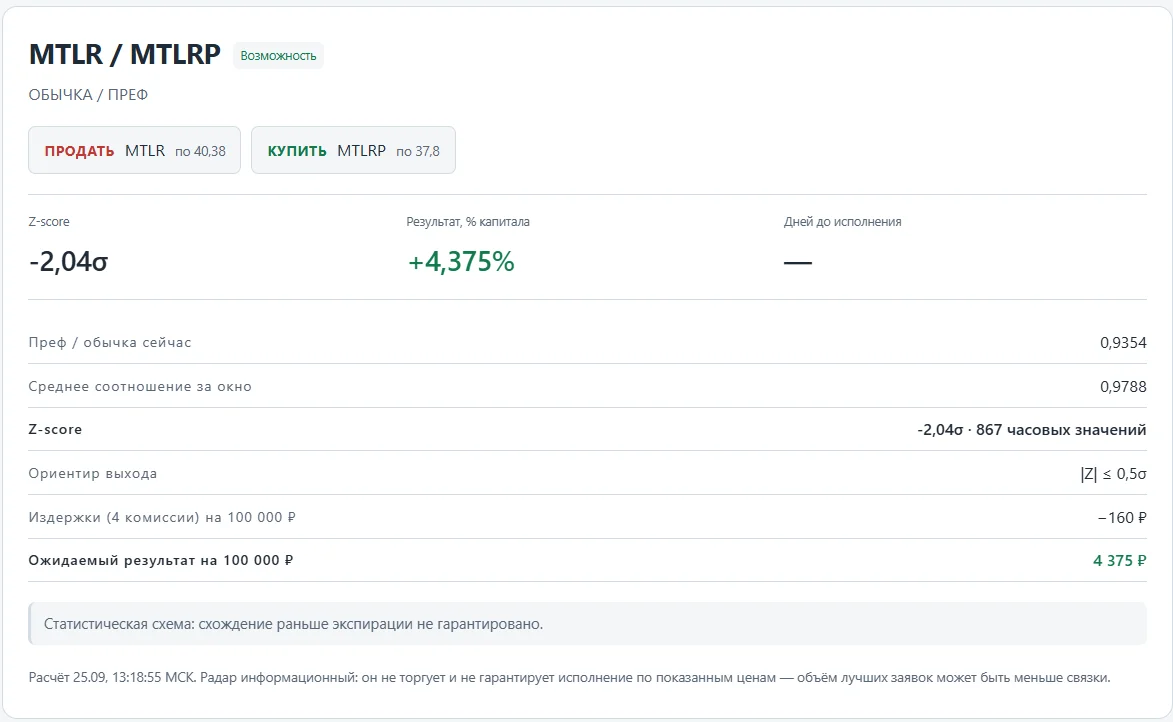Click the Дней до исполнения label
This screenshot has height=722, width=1173.
point(842,221)
